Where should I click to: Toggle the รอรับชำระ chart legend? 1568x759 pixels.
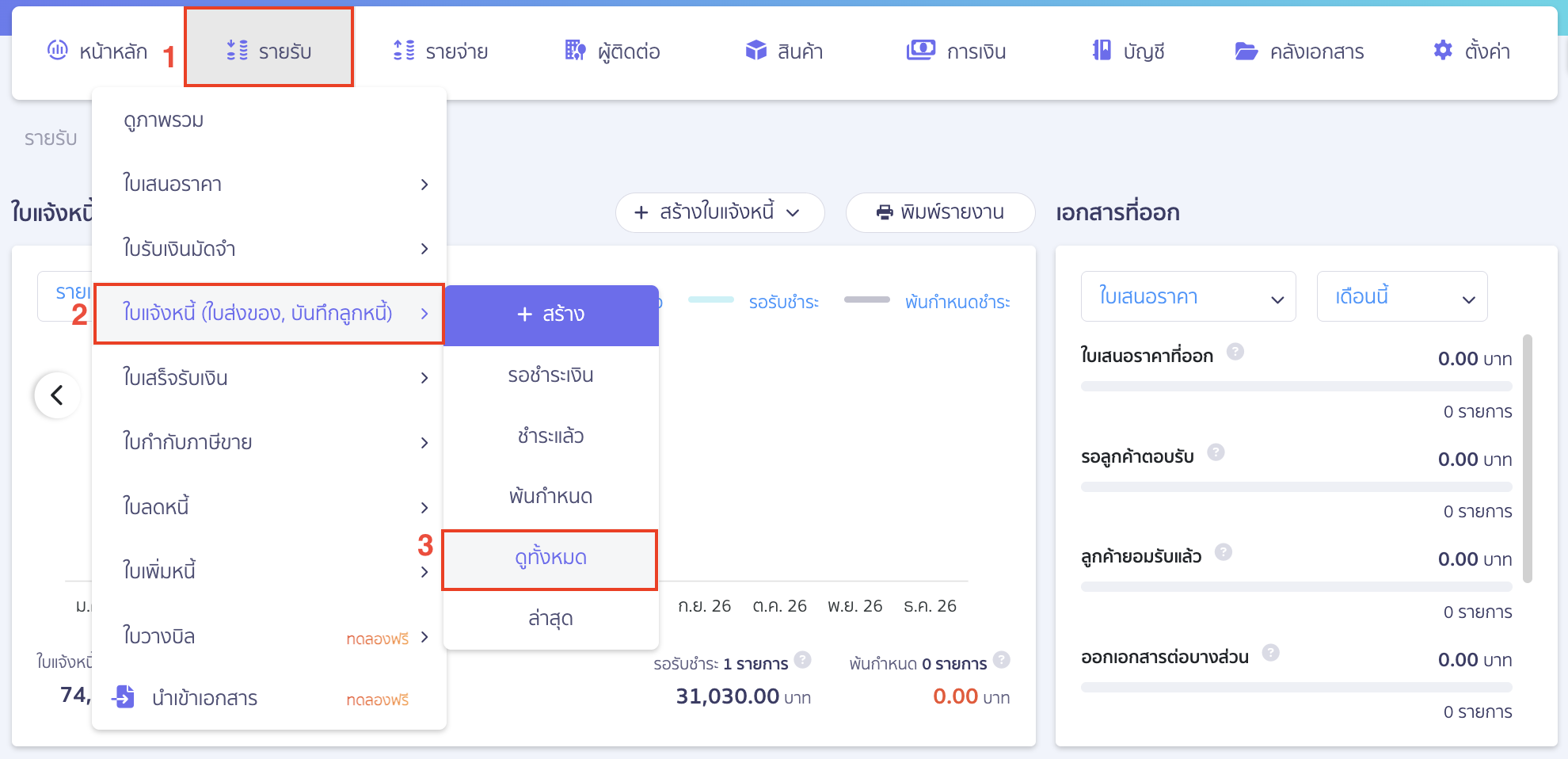coord(754,301)
